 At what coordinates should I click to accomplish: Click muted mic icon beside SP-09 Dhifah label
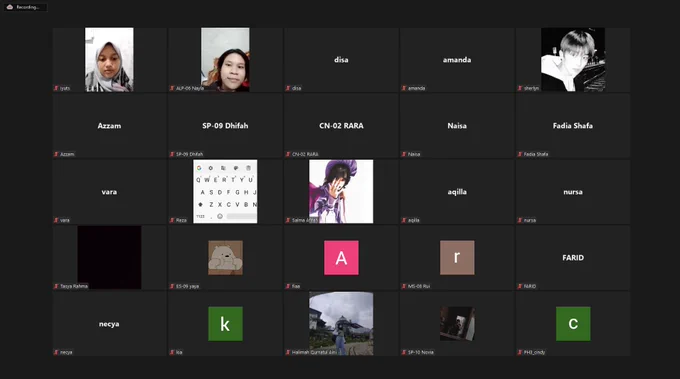[172, 154]
